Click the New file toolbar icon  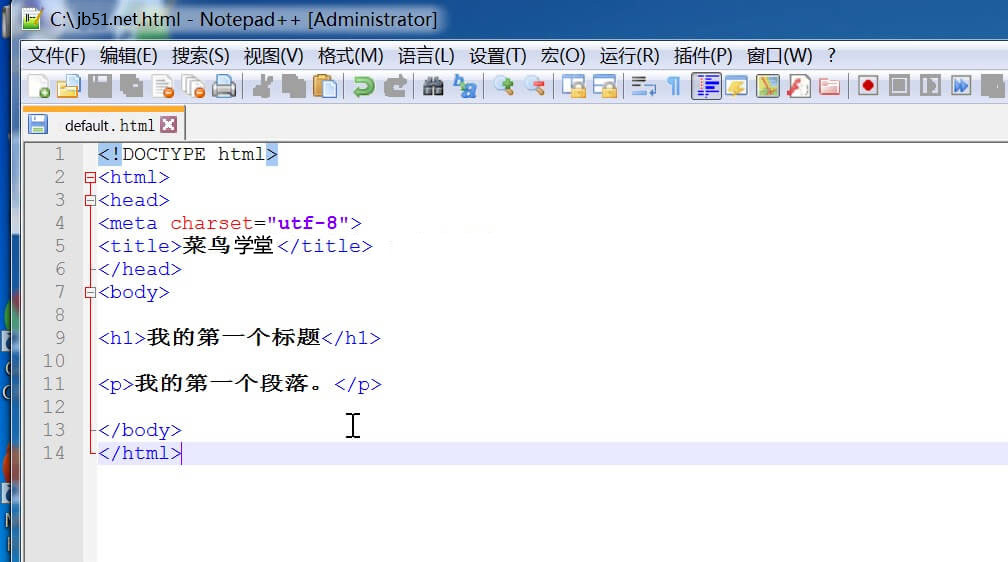click(x=38, y=87)
